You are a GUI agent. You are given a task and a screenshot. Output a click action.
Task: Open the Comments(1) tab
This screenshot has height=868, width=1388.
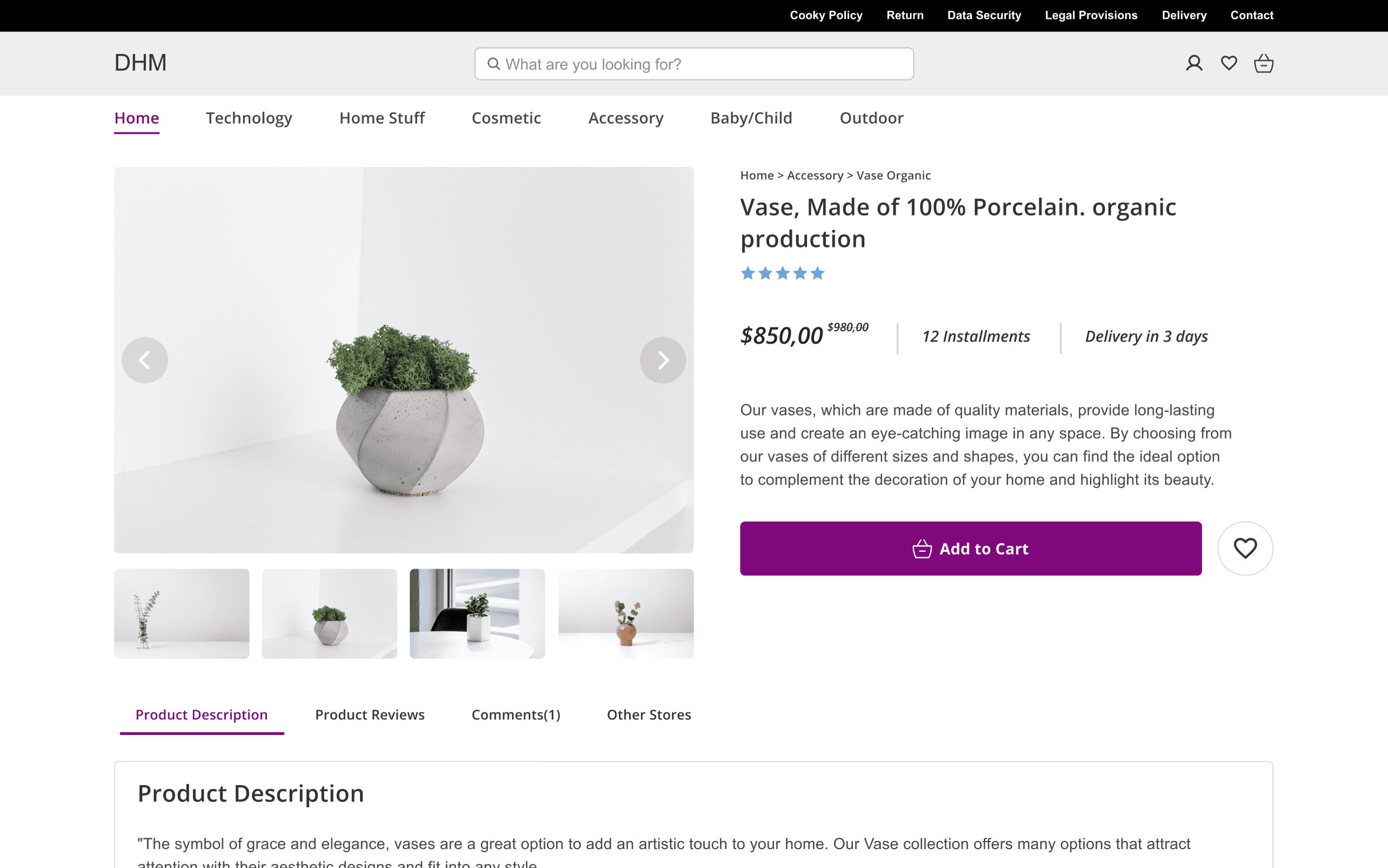(516, 715)
